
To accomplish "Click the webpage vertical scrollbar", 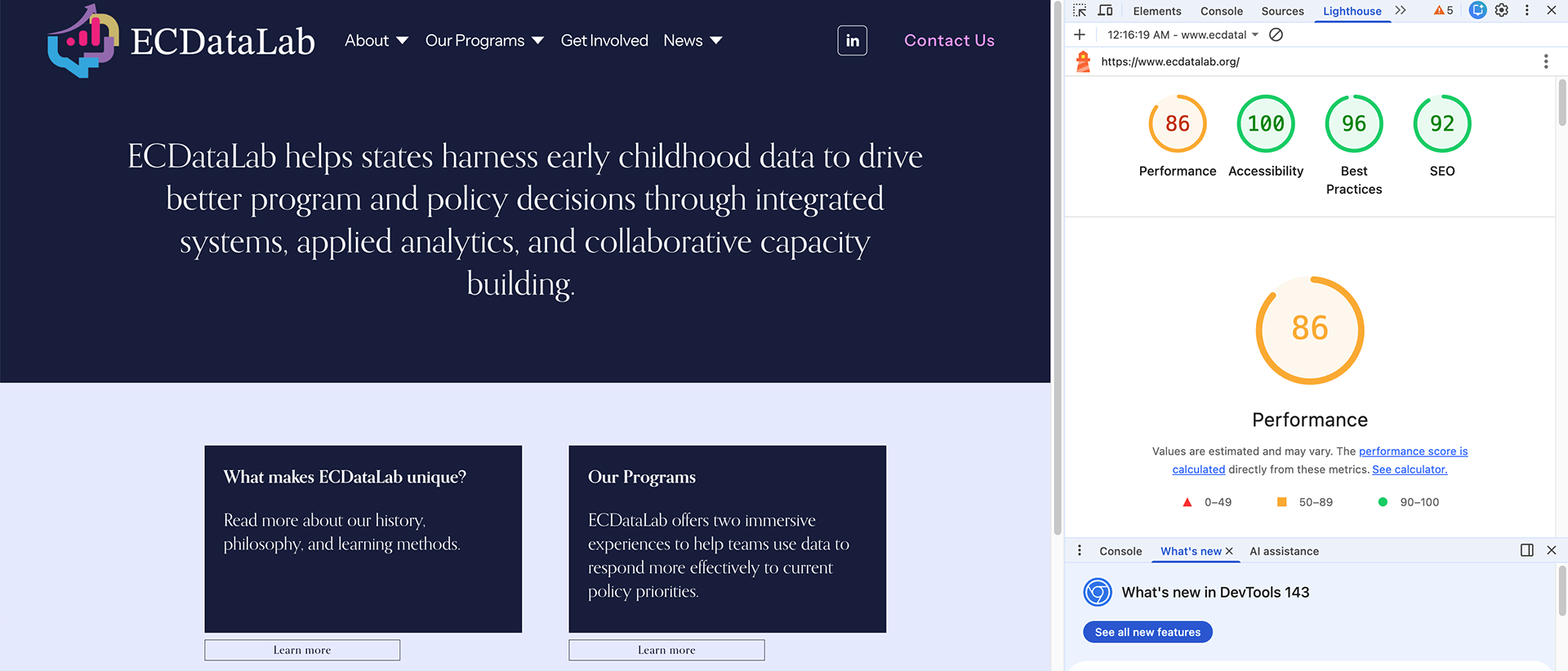I will 1058,269.
